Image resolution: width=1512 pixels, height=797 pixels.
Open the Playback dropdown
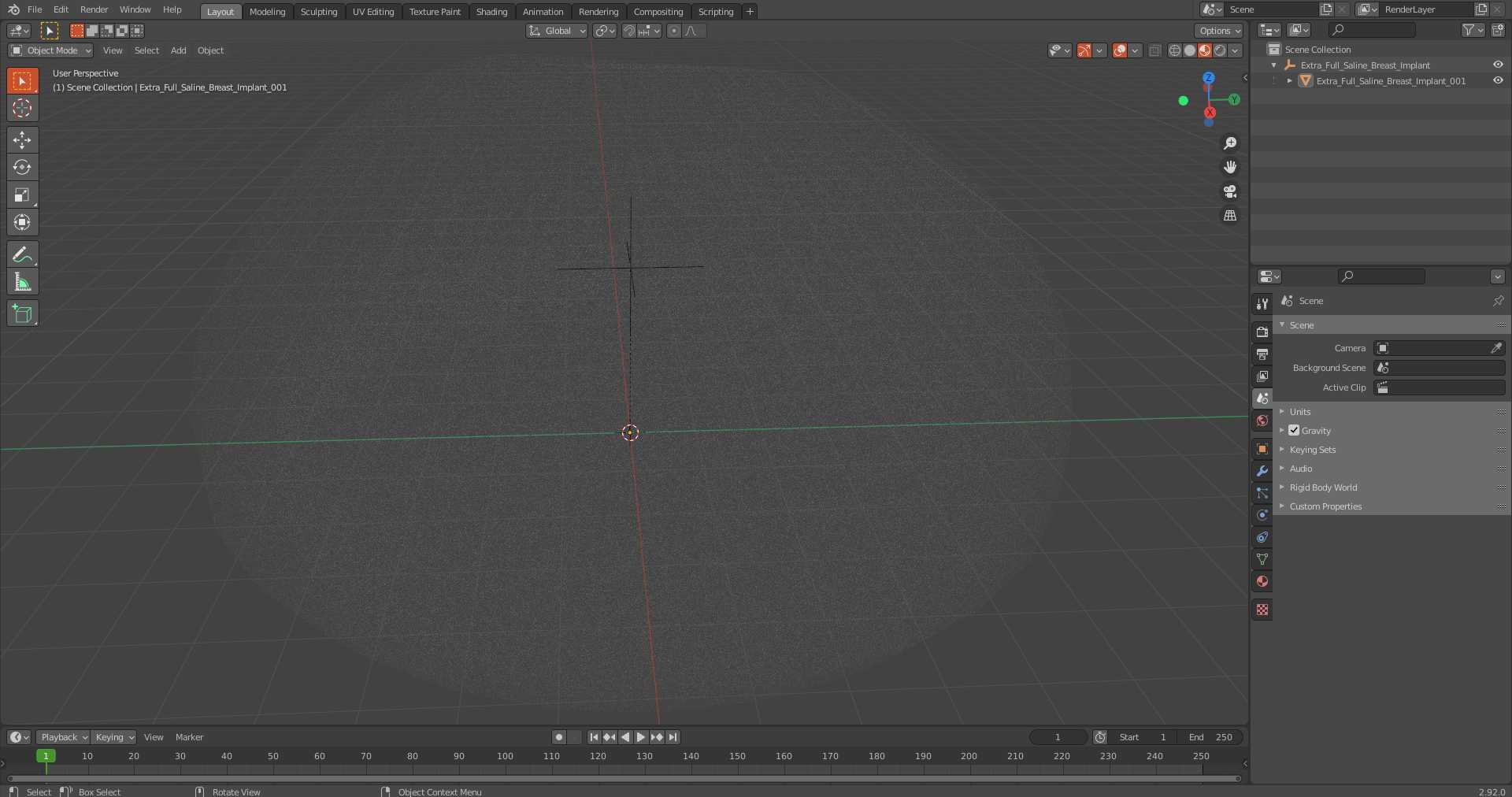click(63, 737)
